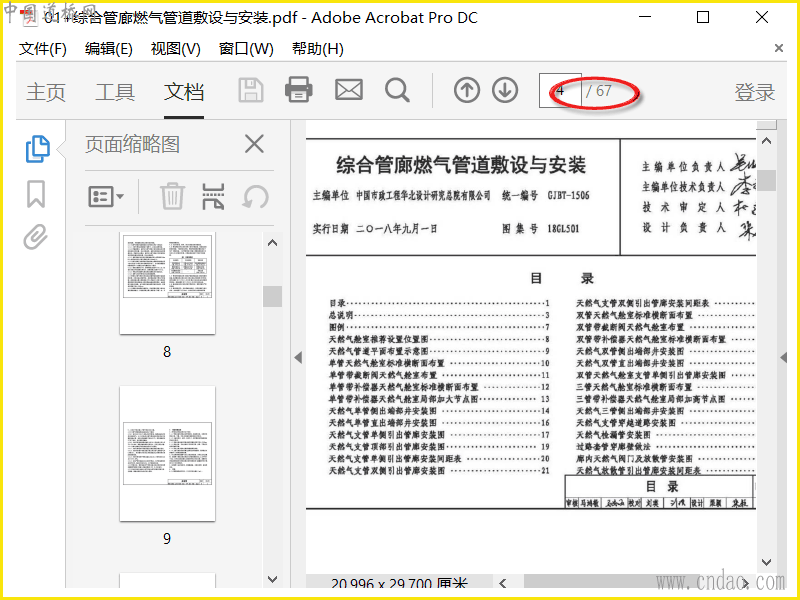Close the Page Thumbnails panel
The image size is (800, 600).
tap(254, 144)
